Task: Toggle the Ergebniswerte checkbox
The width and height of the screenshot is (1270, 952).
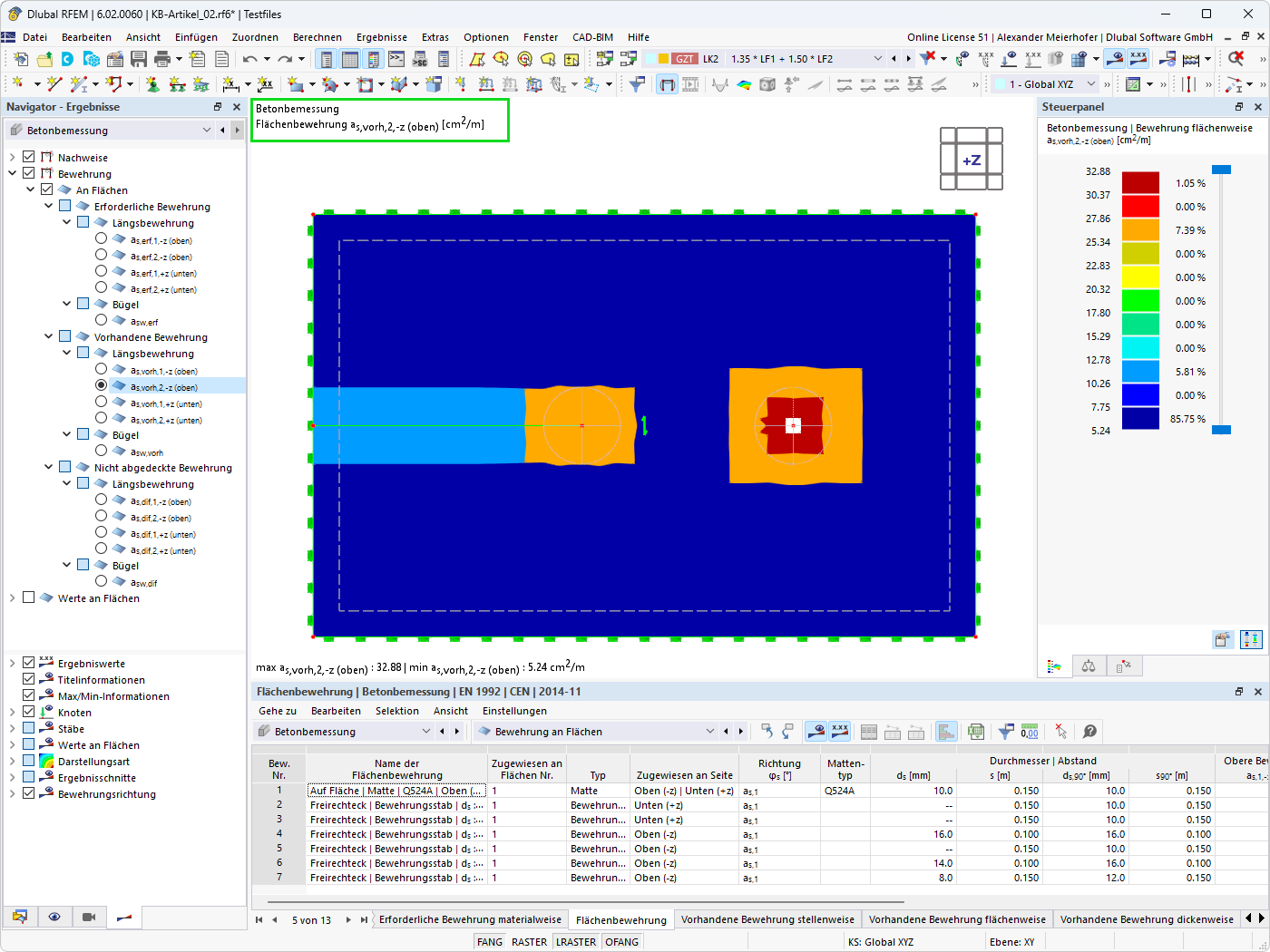Action: click(29, 664)
